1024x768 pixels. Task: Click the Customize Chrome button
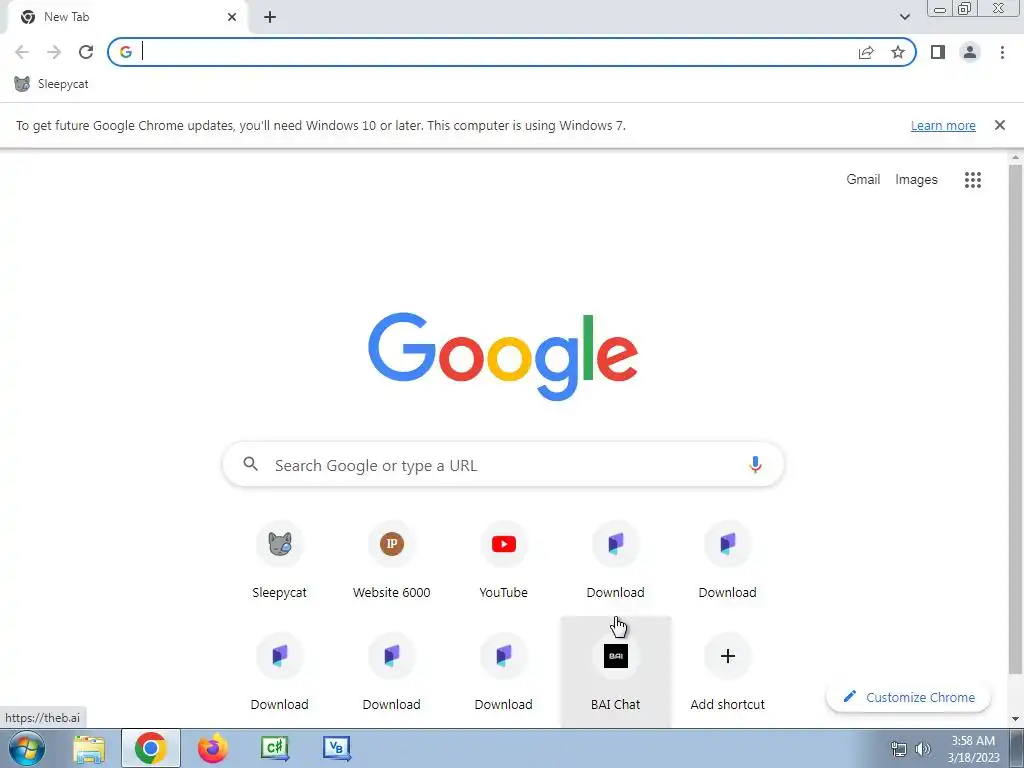(908, 697)
